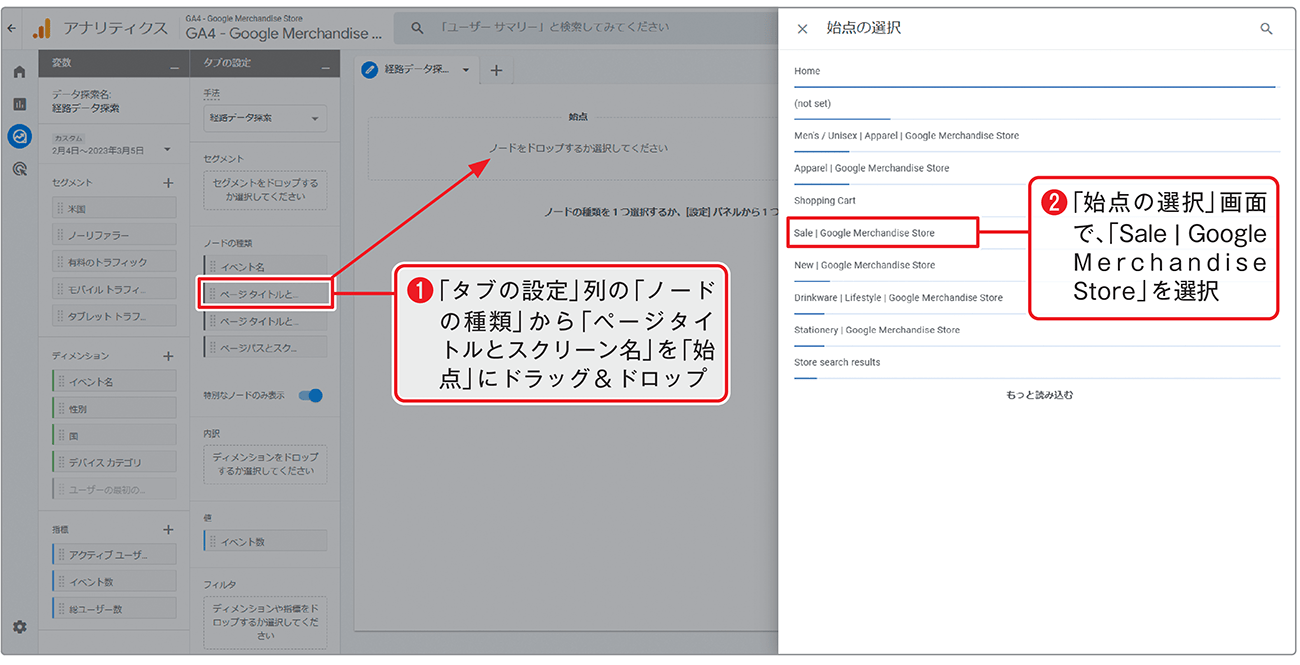Select the イベント名 dimension in 変数 panel

(114, 382)
